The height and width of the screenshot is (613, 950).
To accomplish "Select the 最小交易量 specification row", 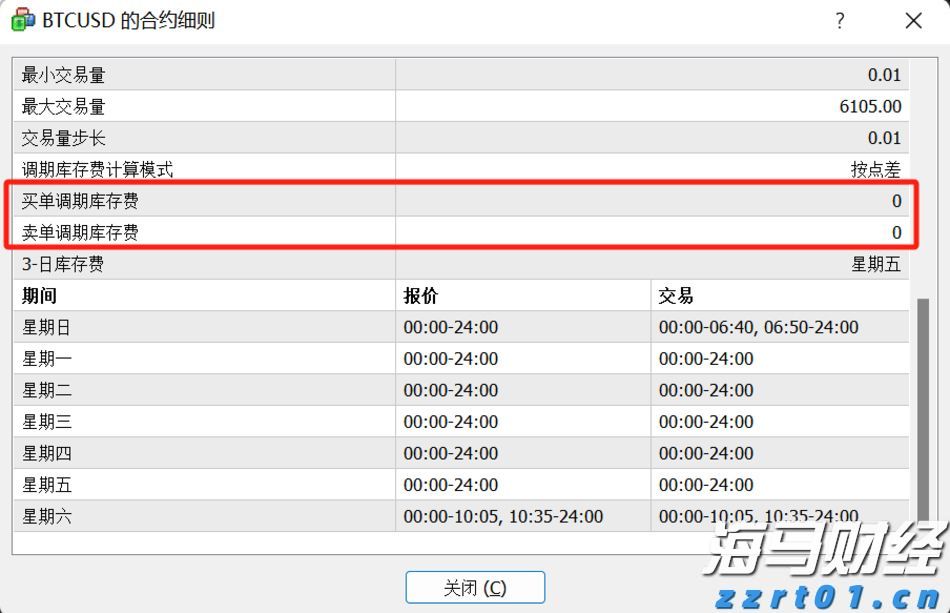I will tap(200, 74).
